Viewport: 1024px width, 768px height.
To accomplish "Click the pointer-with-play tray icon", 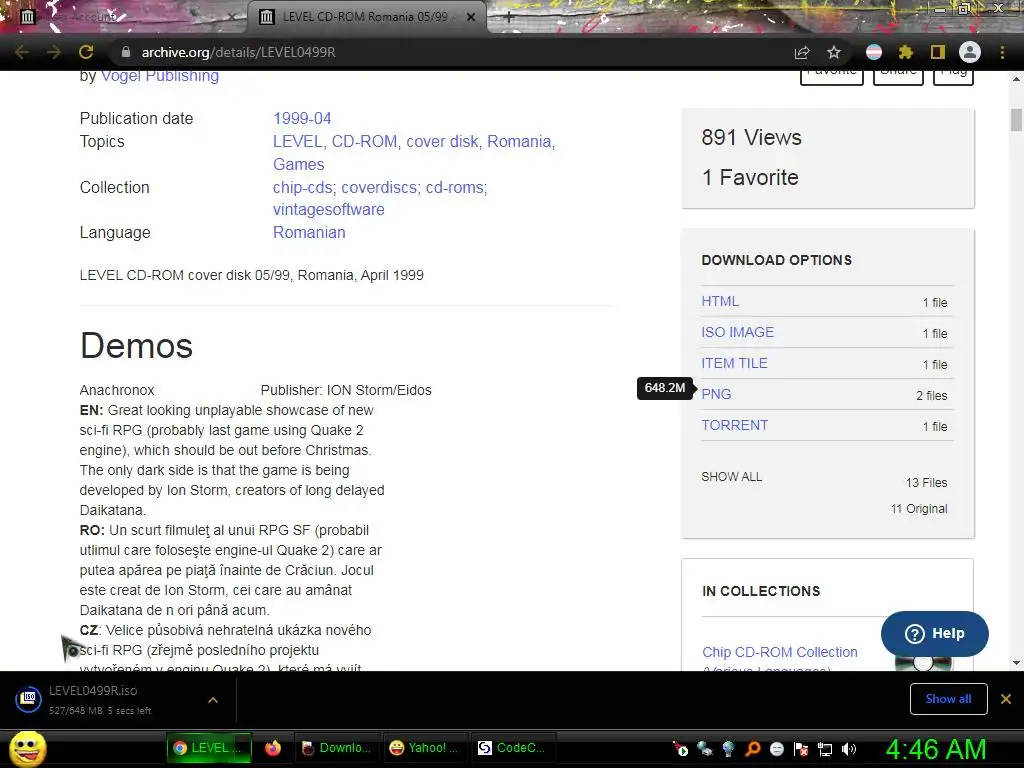I will 680,748.
